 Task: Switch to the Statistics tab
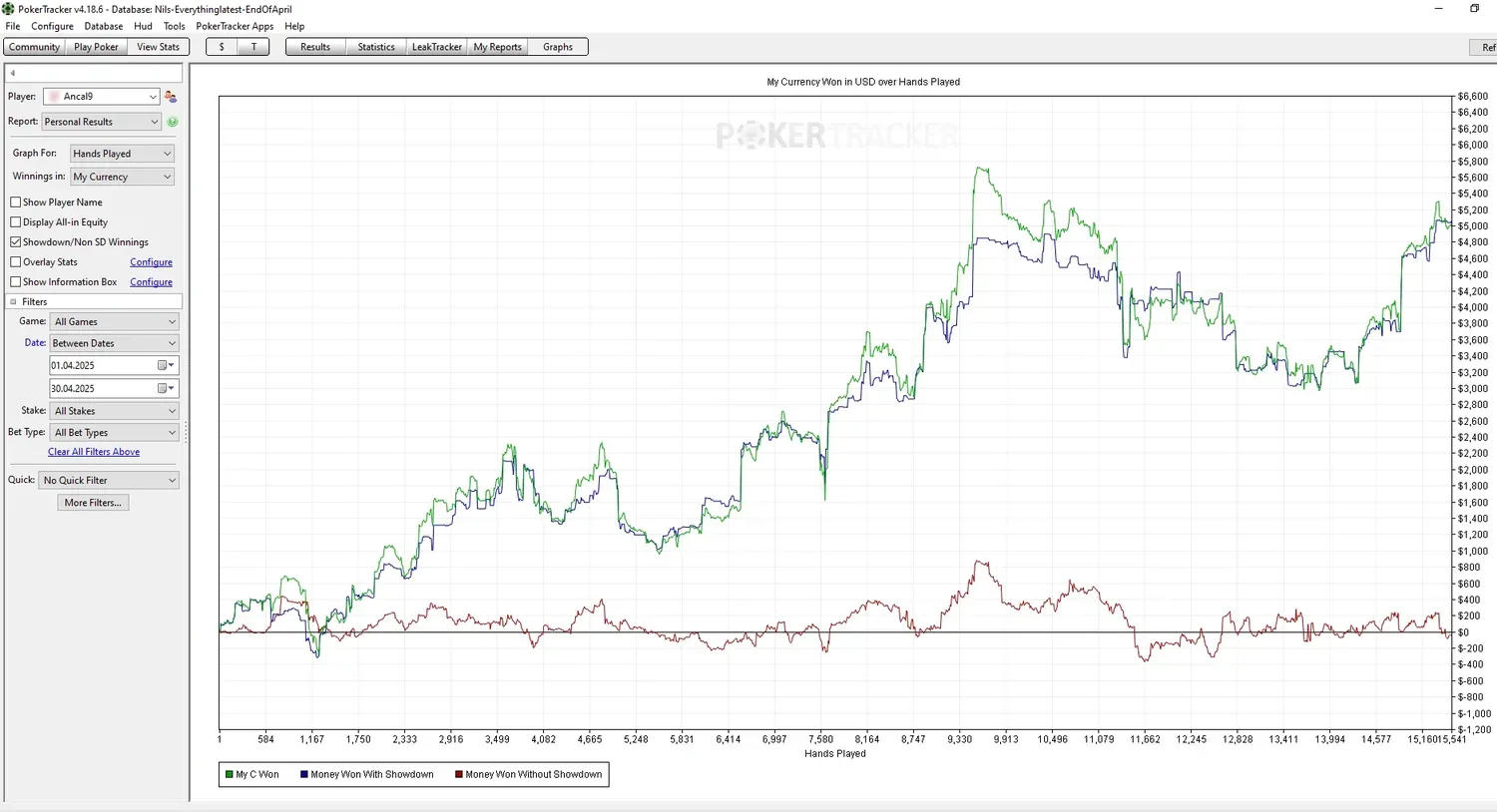tap(376, 47)
